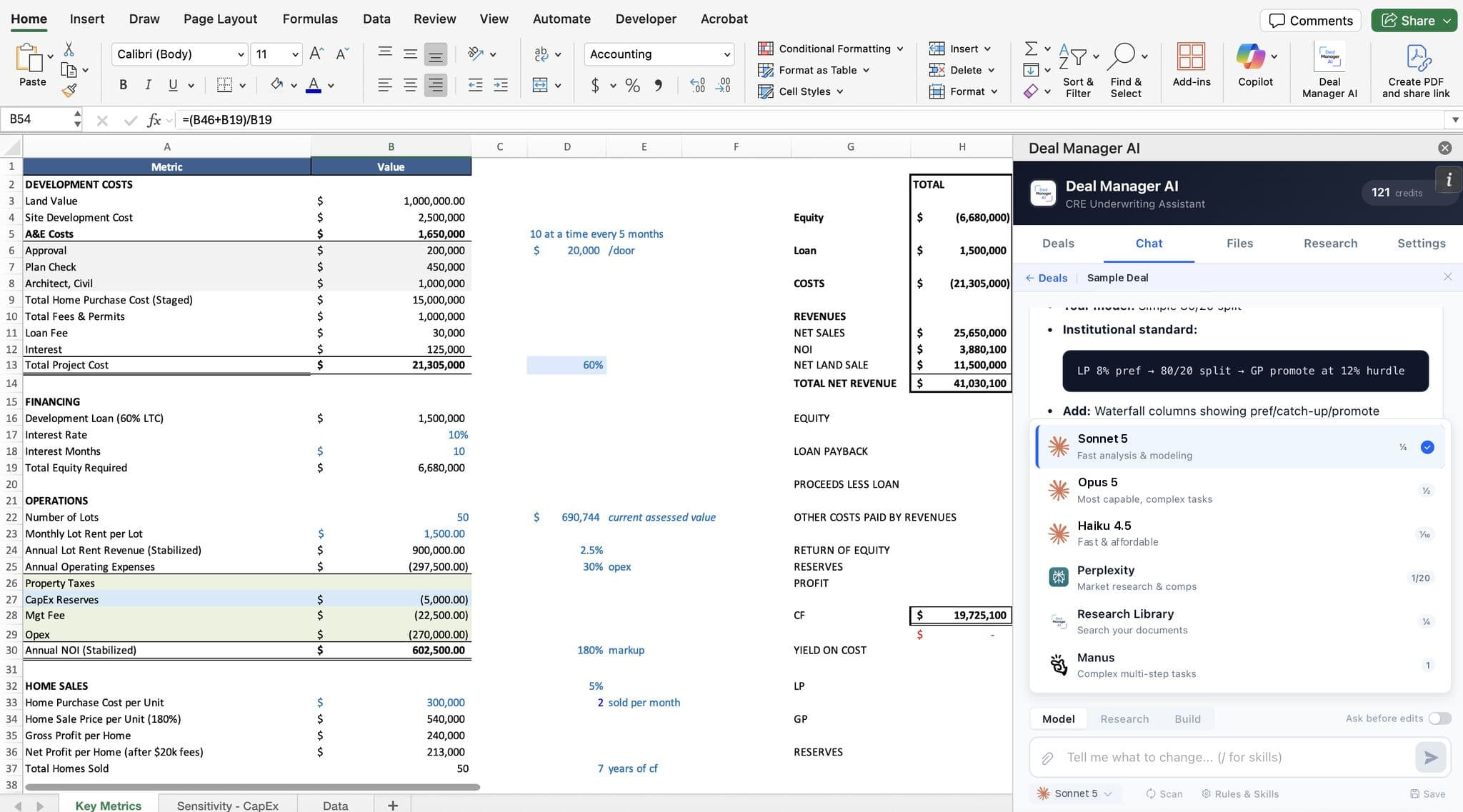Viewport: 1463px width, 812px height.
Task: Open the Page Layout ribbon tab
Action: 220,19
